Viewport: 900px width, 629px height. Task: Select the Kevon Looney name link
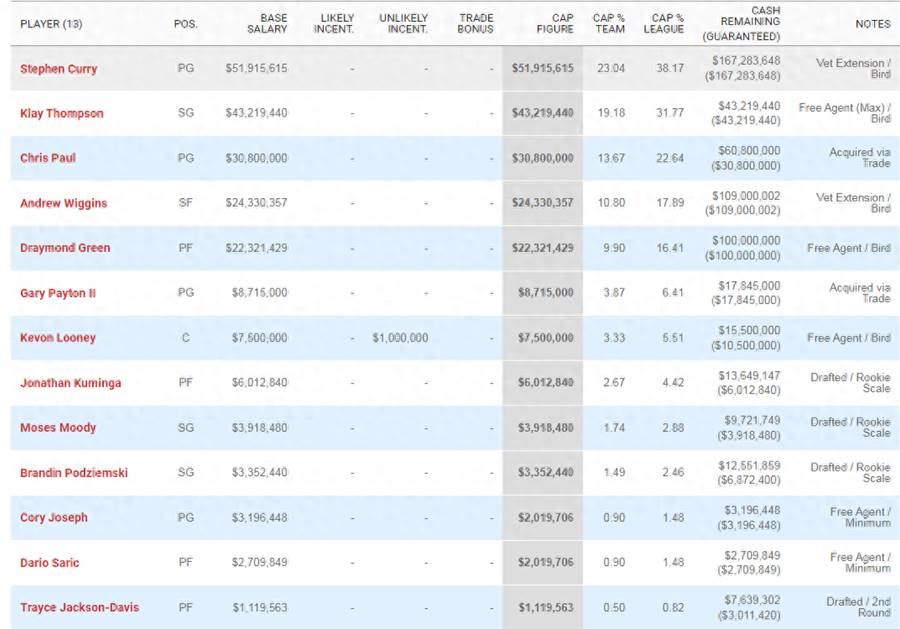pos(58,337)
